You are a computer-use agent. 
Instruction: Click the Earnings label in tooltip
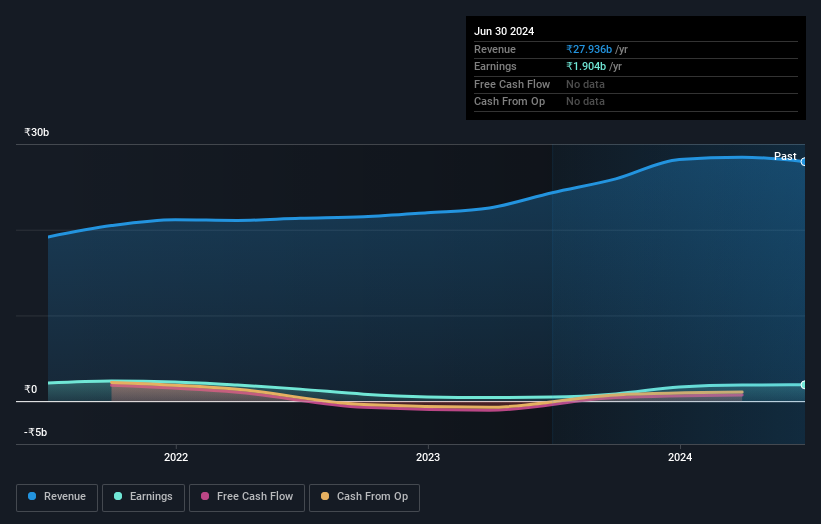pos(495,66)
